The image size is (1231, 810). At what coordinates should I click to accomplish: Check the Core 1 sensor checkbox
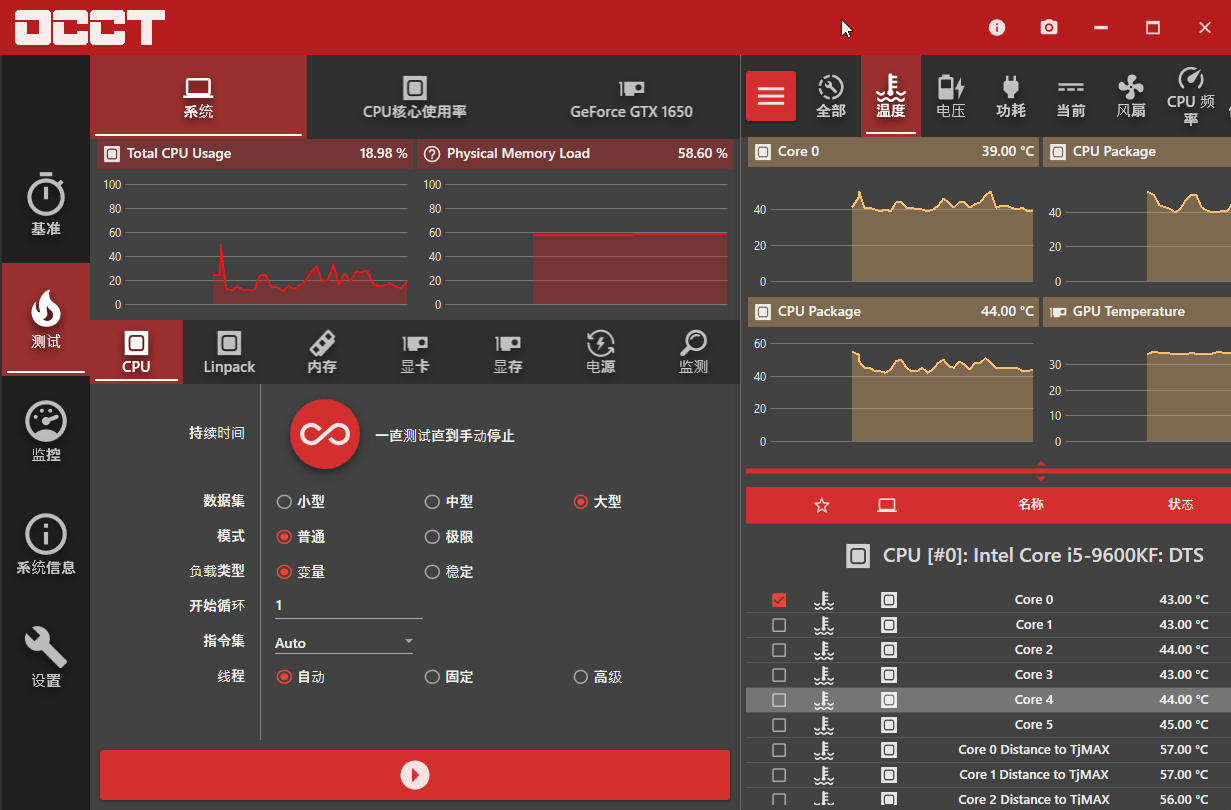point(779,625)
